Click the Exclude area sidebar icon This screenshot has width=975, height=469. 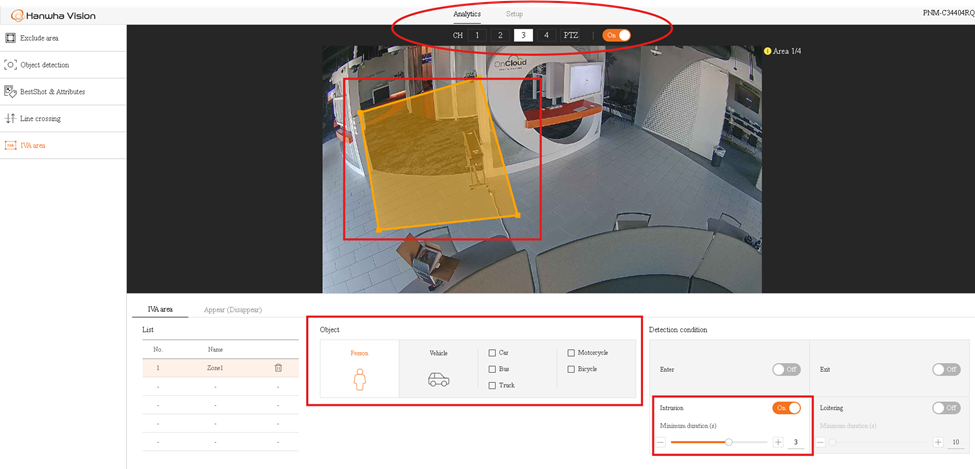pyautogui.click(x=11, y=38)
